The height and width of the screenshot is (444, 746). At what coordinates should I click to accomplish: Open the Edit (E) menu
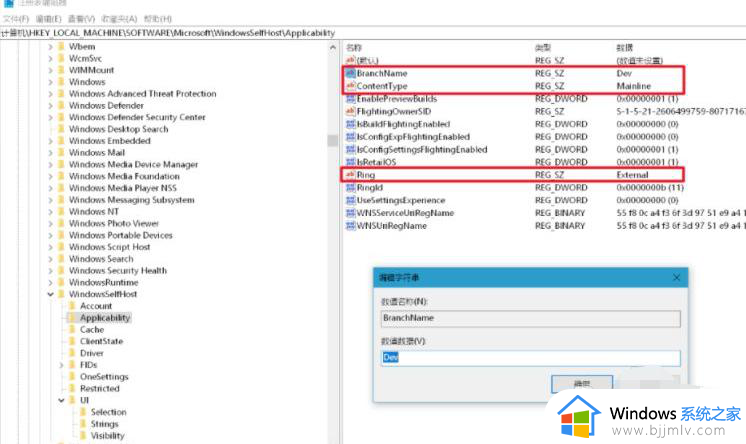pyautogui.click(x=49, y=19)
